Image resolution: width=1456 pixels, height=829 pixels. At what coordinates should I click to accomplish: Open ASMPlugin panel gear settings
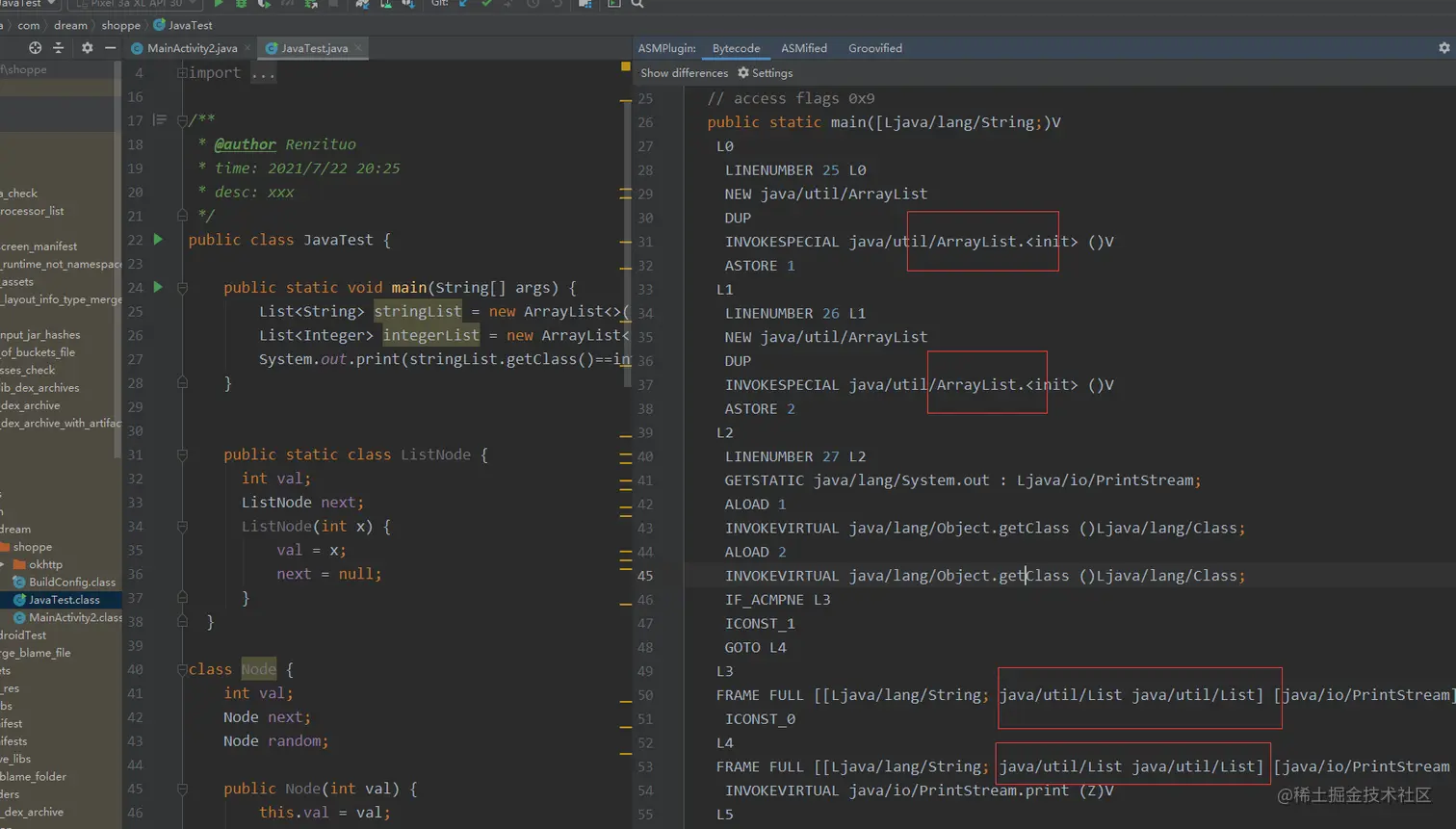[1443, 48]
